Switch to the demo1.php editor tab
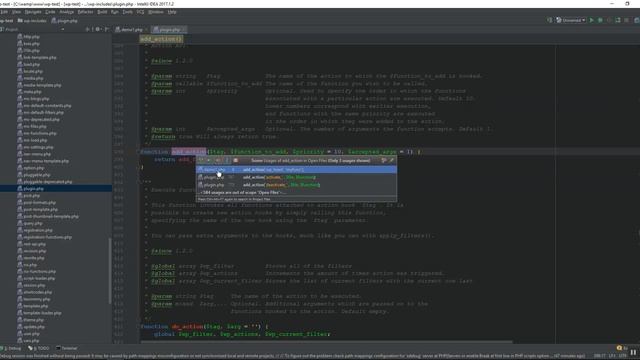 pyautogui.click(x=132, y=30)
